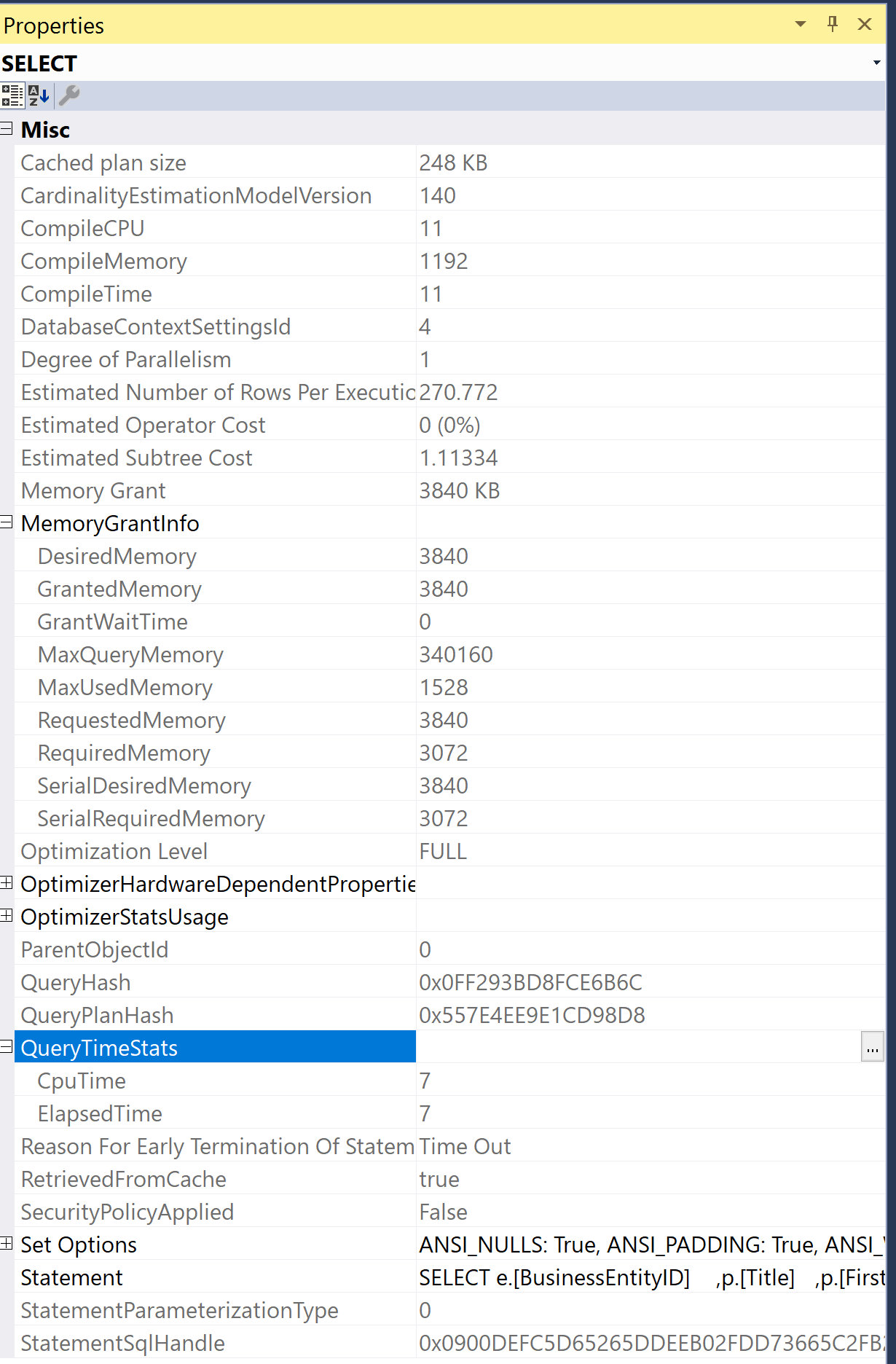Viewport: 896px width, 1364px height.
Task: Select the Reason For Early Termination row
Action: (449, 1146)
